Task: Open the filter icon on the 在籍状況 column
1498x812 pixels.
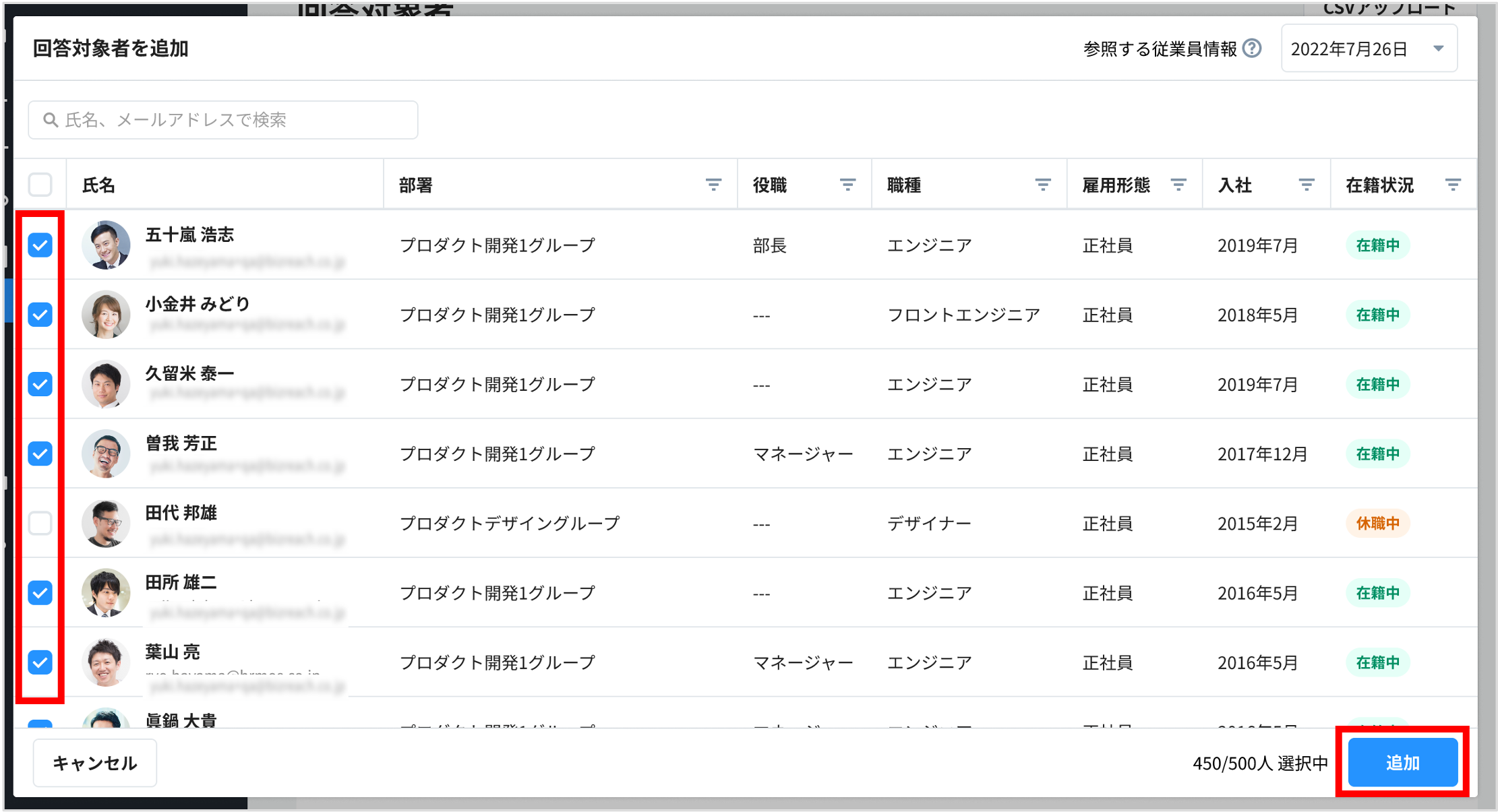Action: point(1453,184)
